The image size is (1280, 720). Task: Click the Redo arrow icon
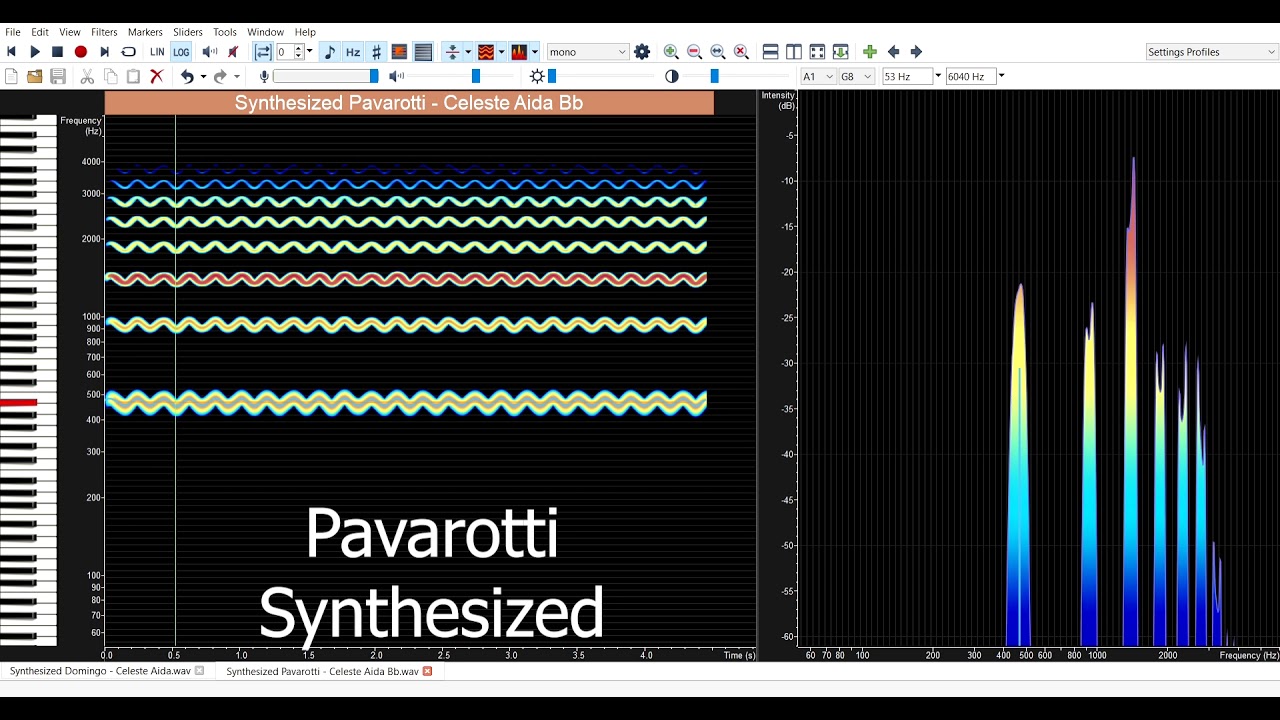click(x=220, y=76)
